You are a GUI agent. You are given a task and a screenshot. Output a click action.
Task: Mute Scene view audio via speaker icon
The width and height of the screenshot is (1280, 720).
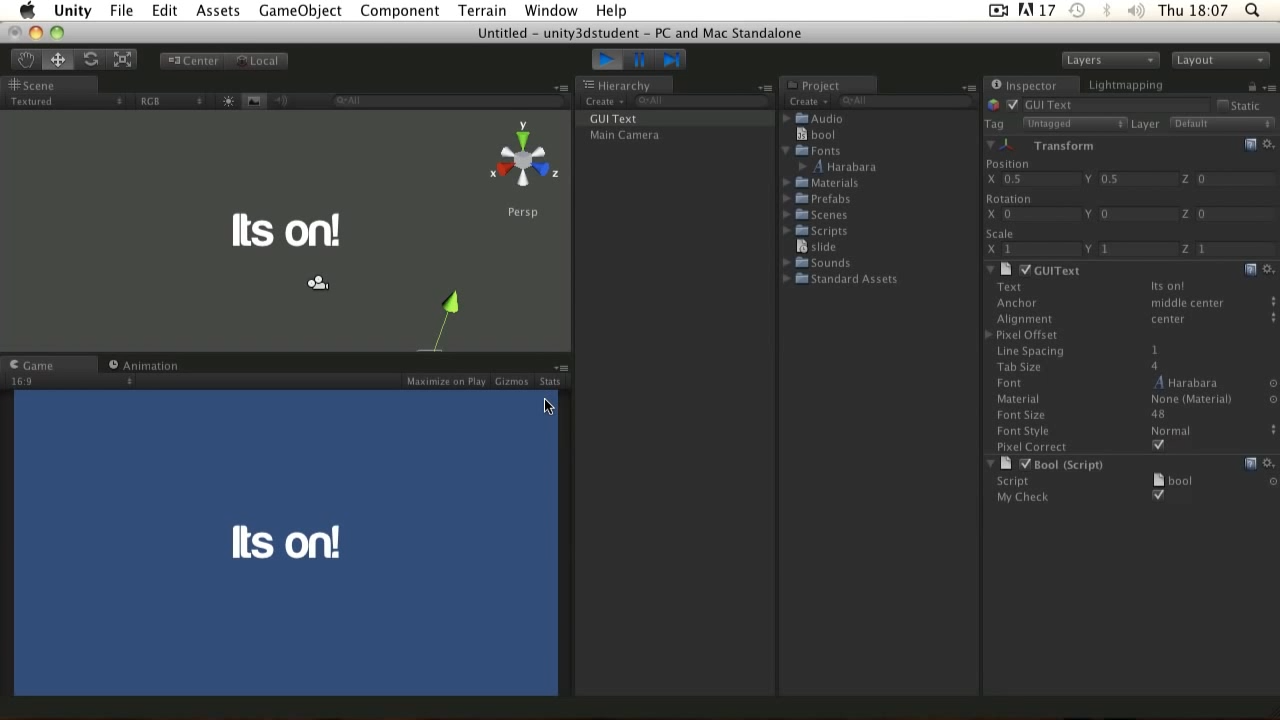(278, 100)
